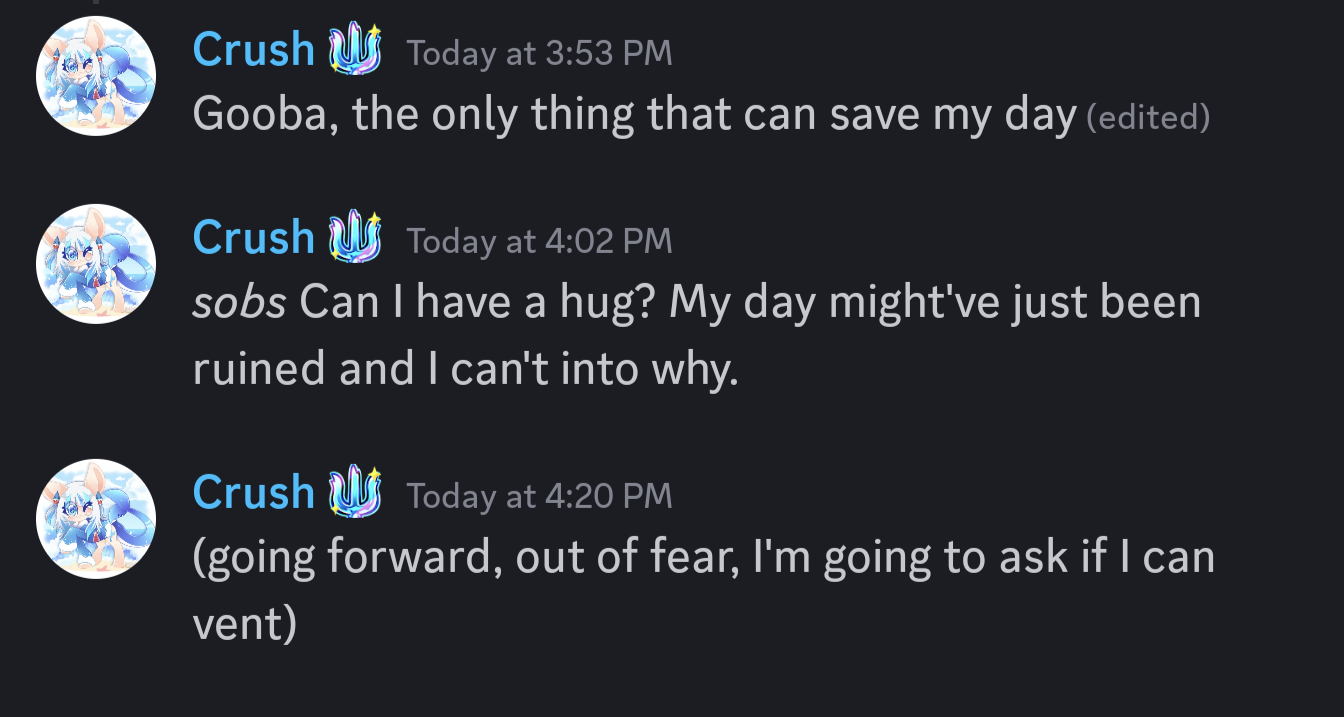Click the 'ruined and I can't into why.' line
1344x717 pixels.
point(465,369)
